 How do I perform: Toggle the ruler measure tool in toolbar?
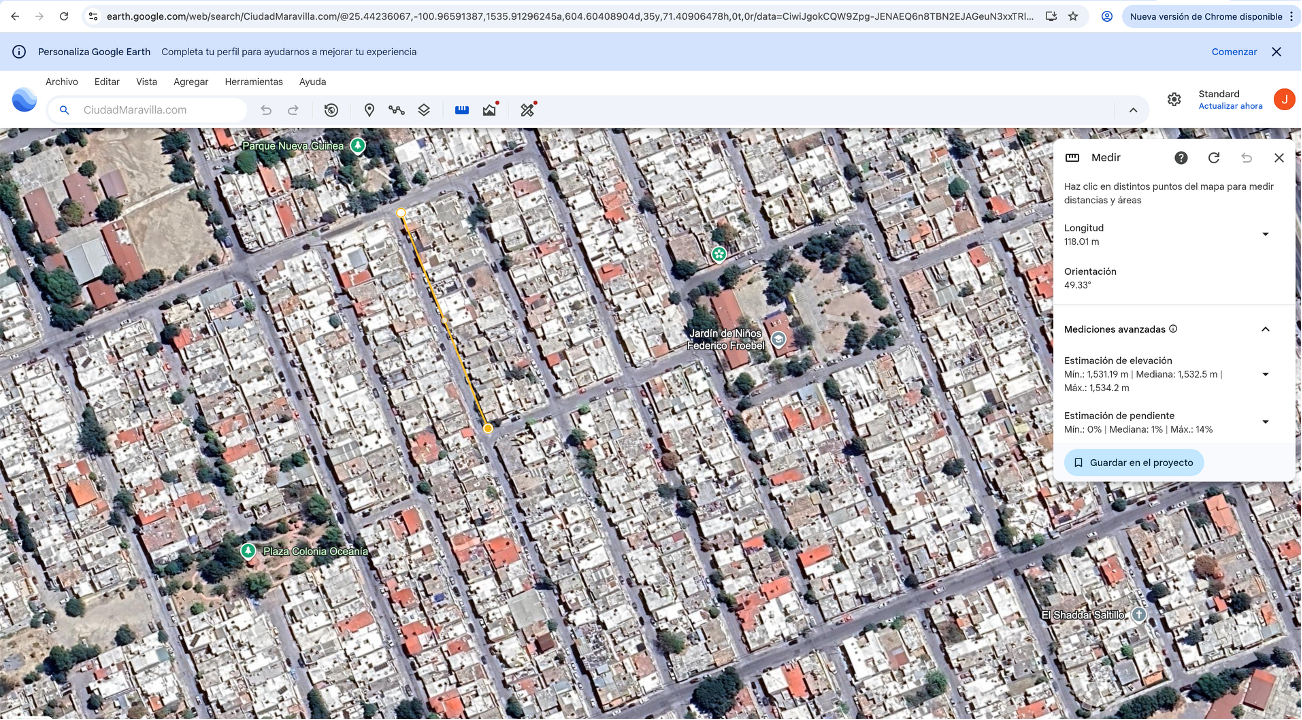462,110
